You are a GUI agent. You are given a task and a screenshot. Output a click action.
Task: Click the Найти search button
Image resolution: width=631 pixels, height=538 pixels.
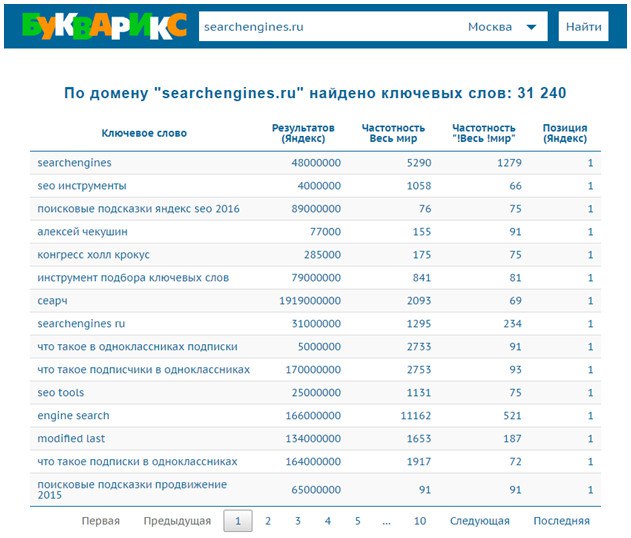[x=584, y=27]
